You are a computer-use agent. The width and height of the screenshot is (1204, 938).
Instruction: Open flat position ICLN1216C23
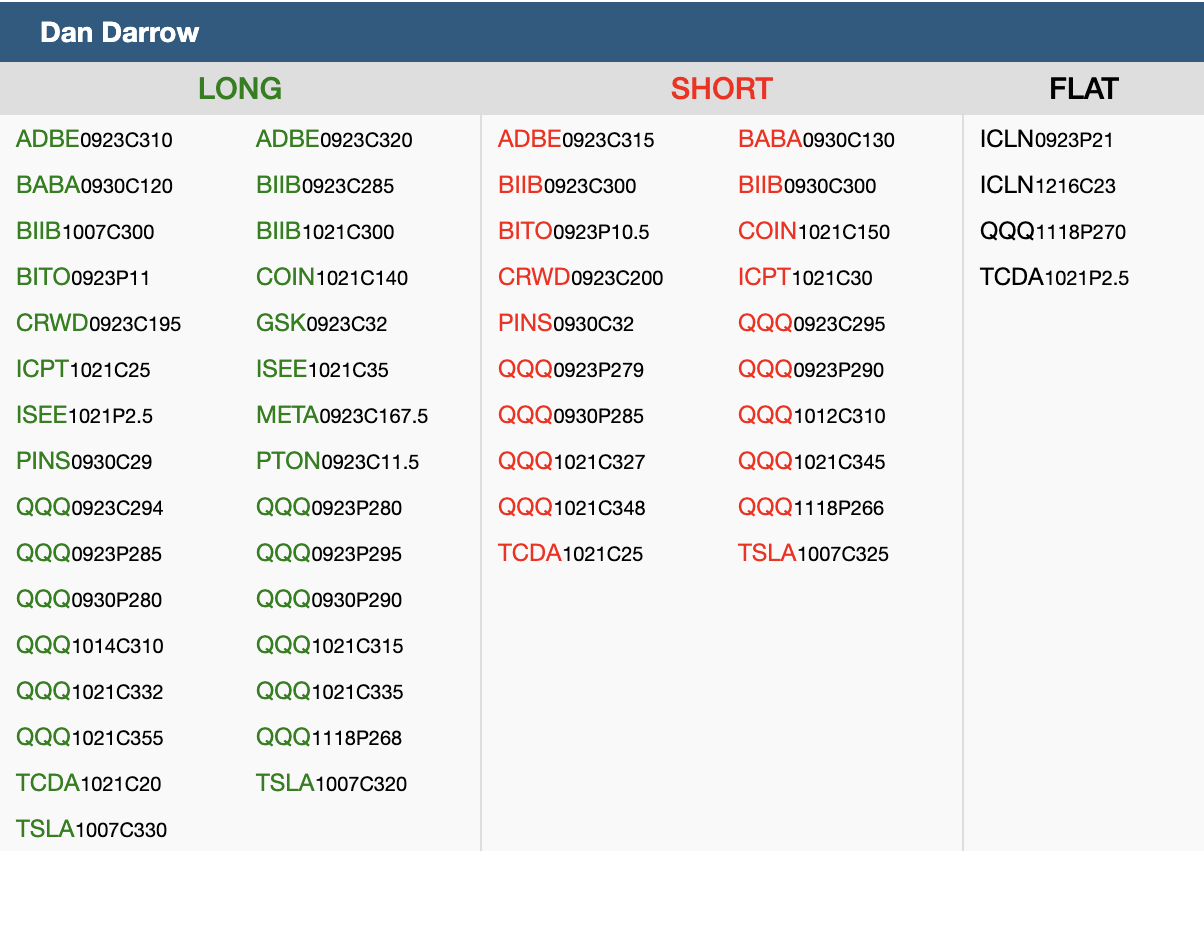click(1047, 186)
